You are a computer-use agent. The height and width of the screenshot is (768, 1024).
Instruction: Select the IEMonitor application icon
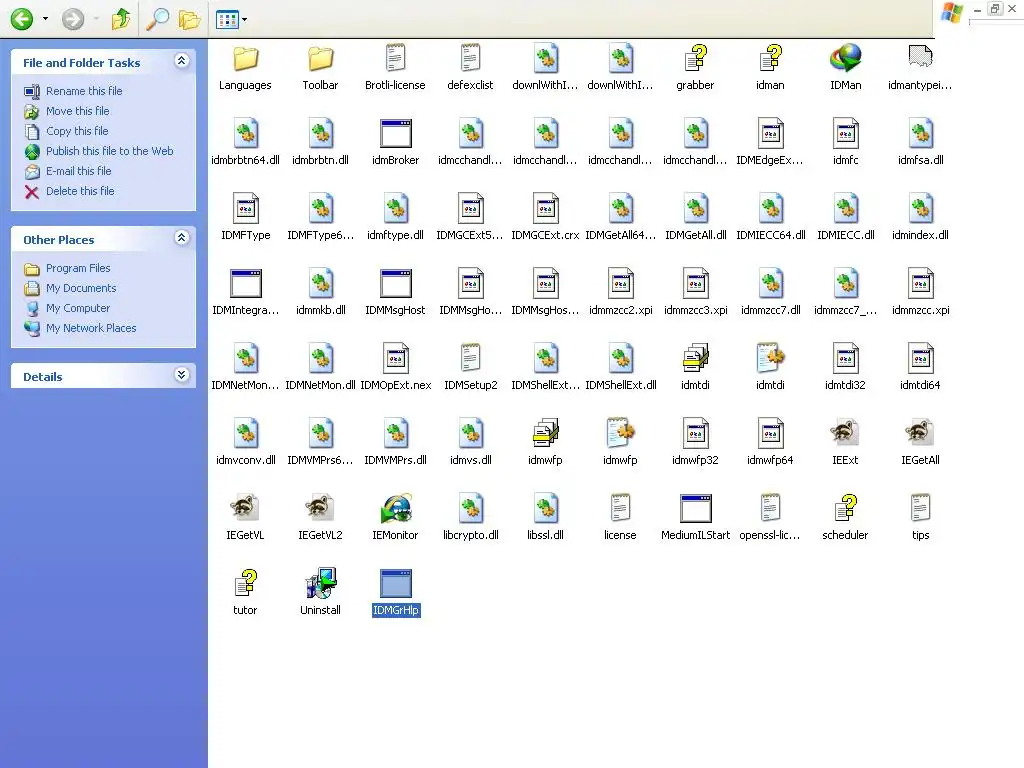click(395, 518)
